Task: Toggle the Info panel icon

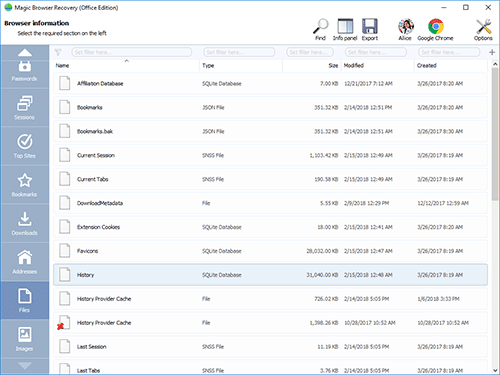Action: [x=345, y=30]
